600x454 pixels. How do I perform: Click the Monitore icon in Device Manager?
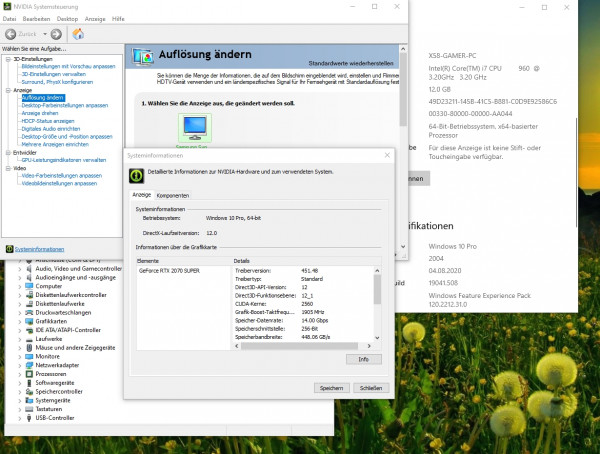[x=29, y=356]
